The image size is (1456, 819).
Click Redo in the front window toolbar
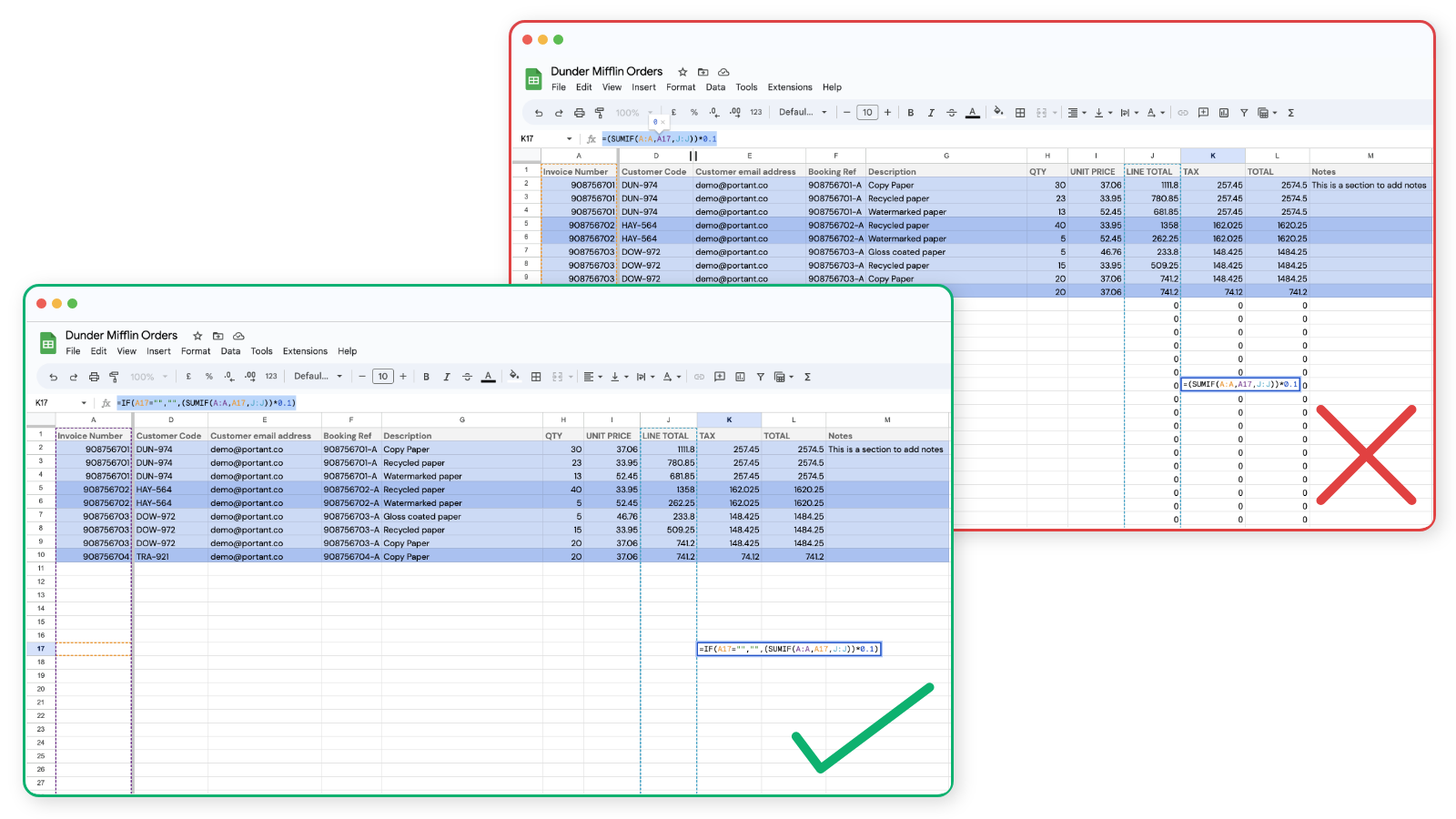click(74, 377)
